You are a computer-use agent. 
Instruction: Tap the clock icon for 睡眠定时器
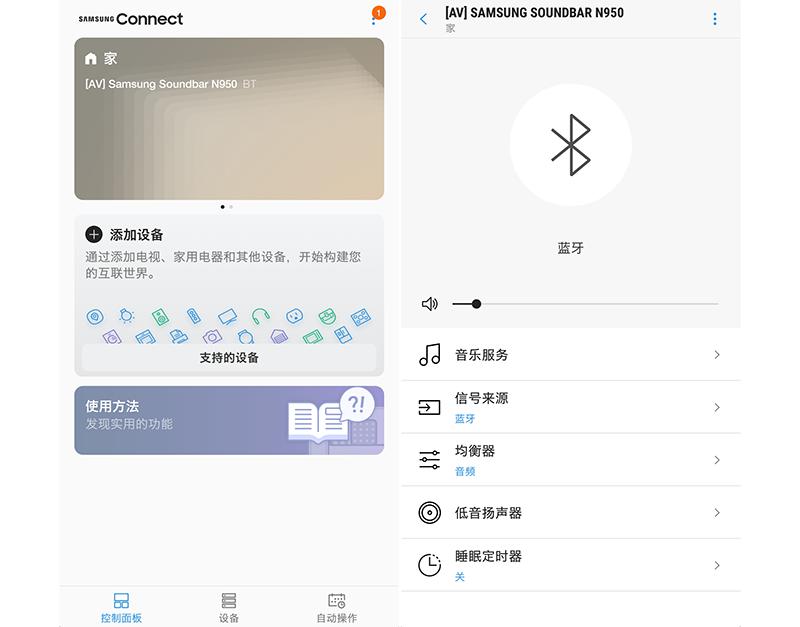tap(430, 565)
